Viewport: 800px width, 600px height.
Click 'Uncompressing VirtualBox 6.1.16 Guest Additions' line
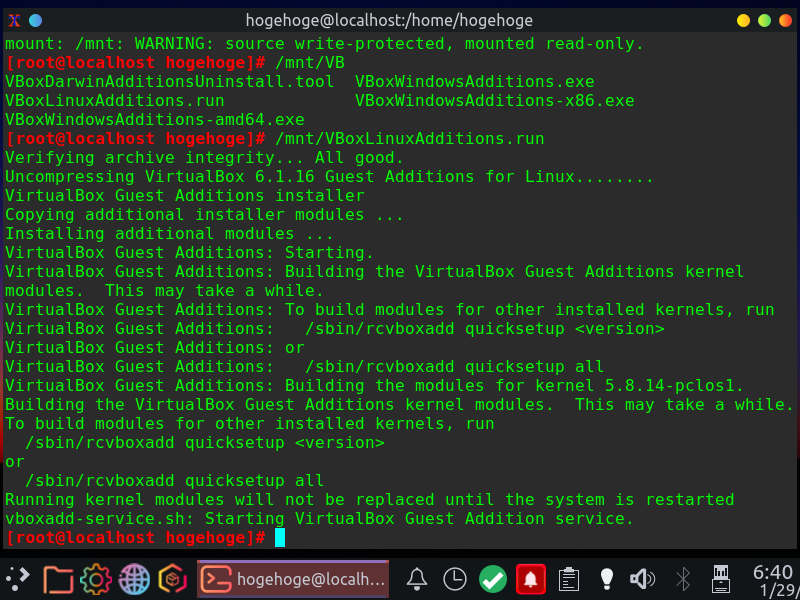329,177
